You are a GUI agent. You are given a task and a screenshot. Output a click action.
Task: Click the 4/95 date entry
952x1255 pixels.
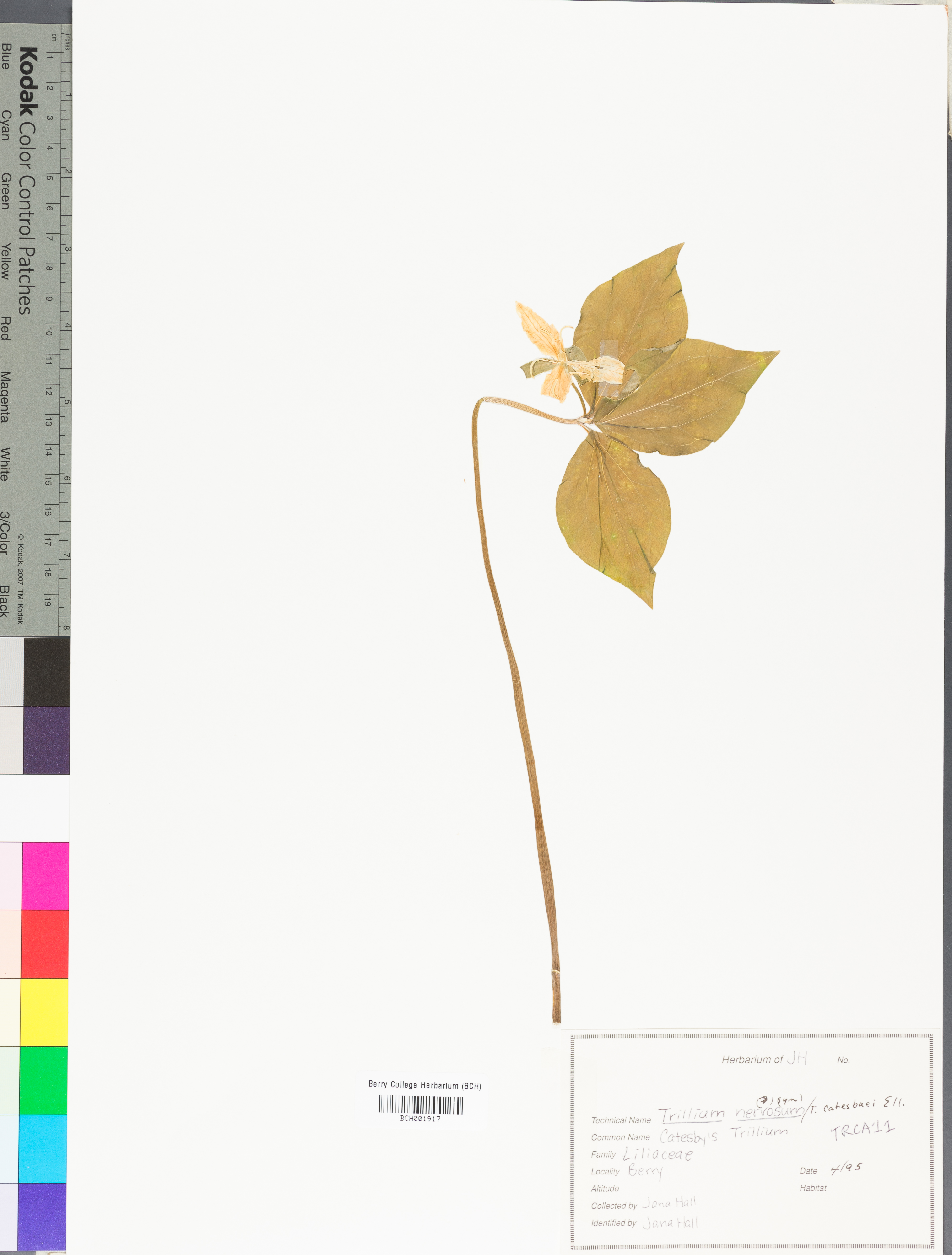(x=846, y=1169)
